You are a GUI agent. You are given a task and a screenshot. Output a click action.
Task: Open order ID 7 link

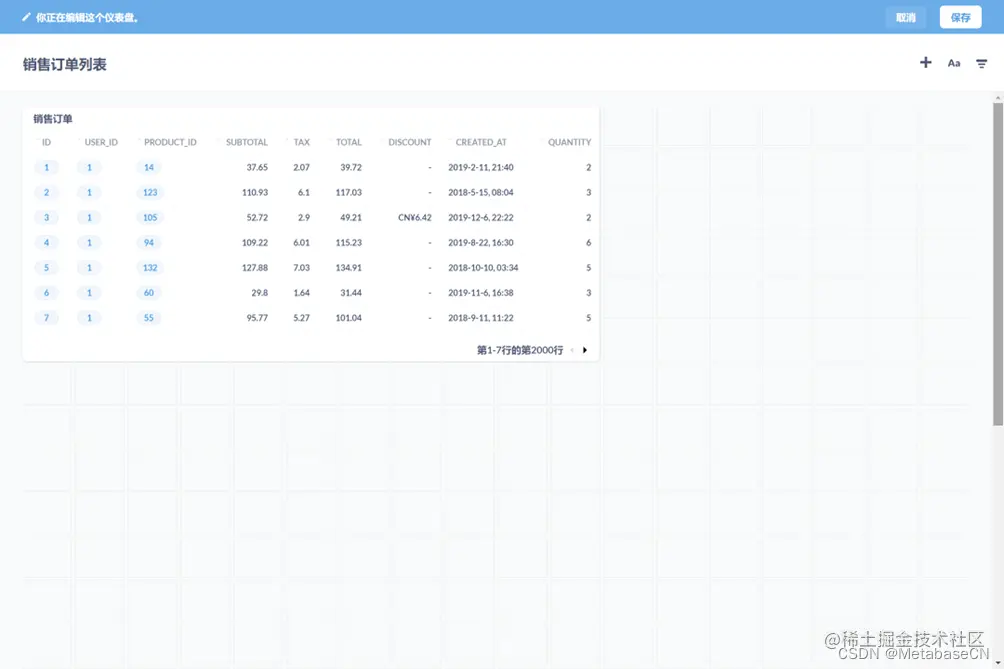pos(46,318)
